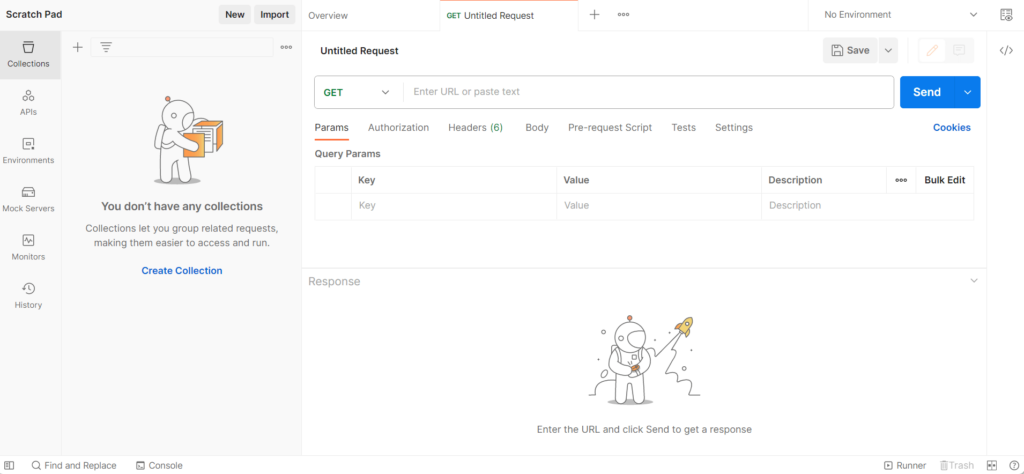1024x474 pixels.
Task: Switch to the Overview tab
Action: [328, 16]
